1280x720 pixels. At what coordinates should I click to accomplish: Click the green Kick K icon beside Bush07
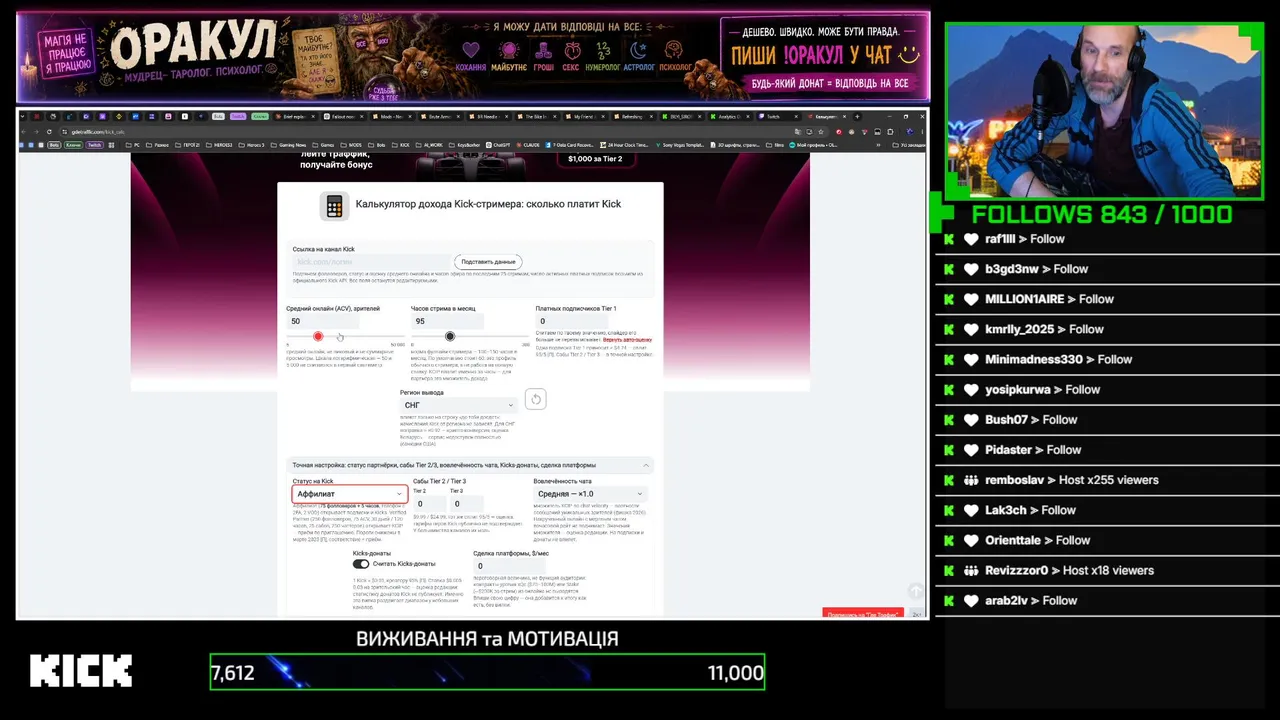point(949,420)
